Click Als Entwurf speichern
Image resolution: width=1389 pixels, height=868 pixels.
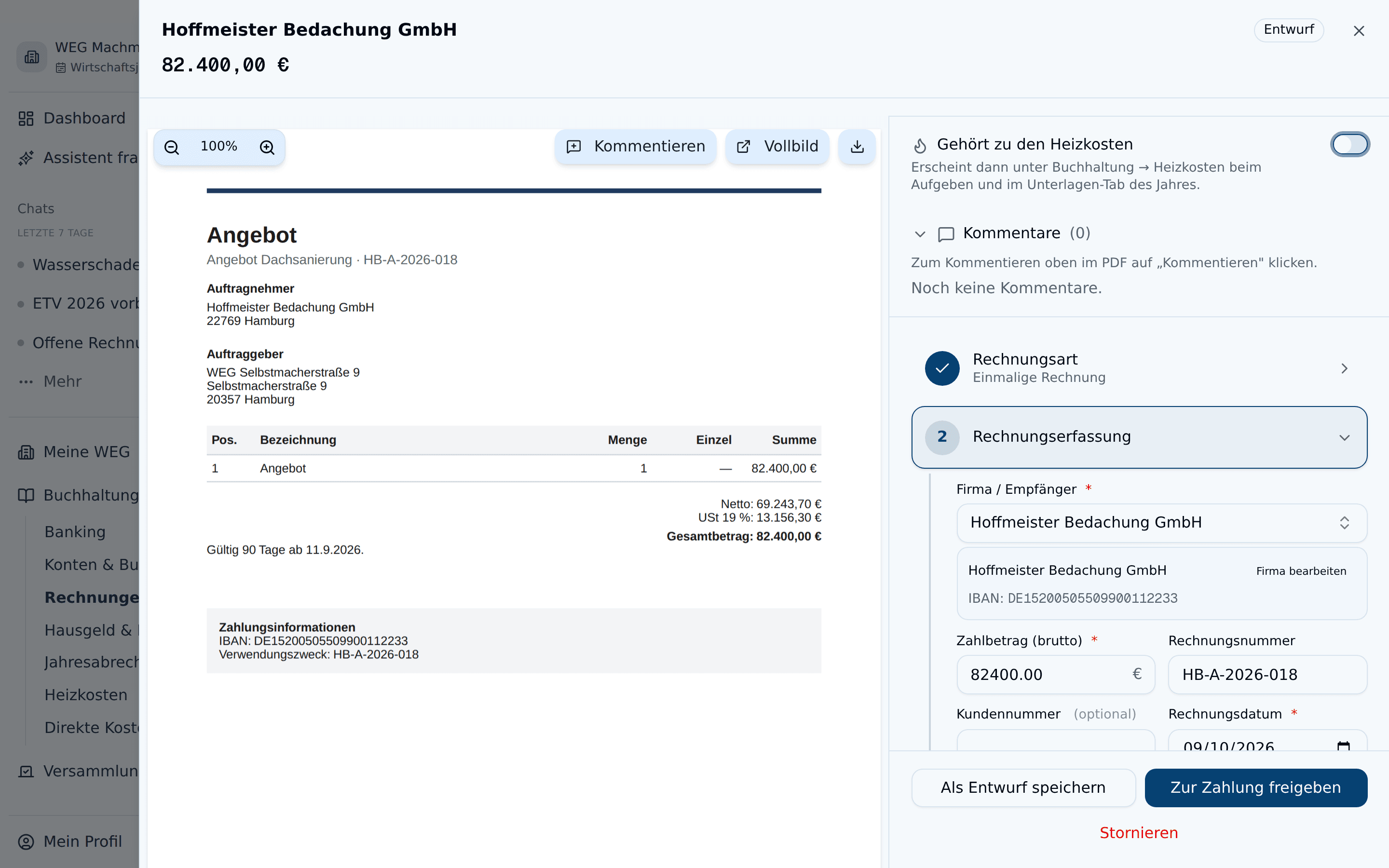click(x=1023, y=787)
